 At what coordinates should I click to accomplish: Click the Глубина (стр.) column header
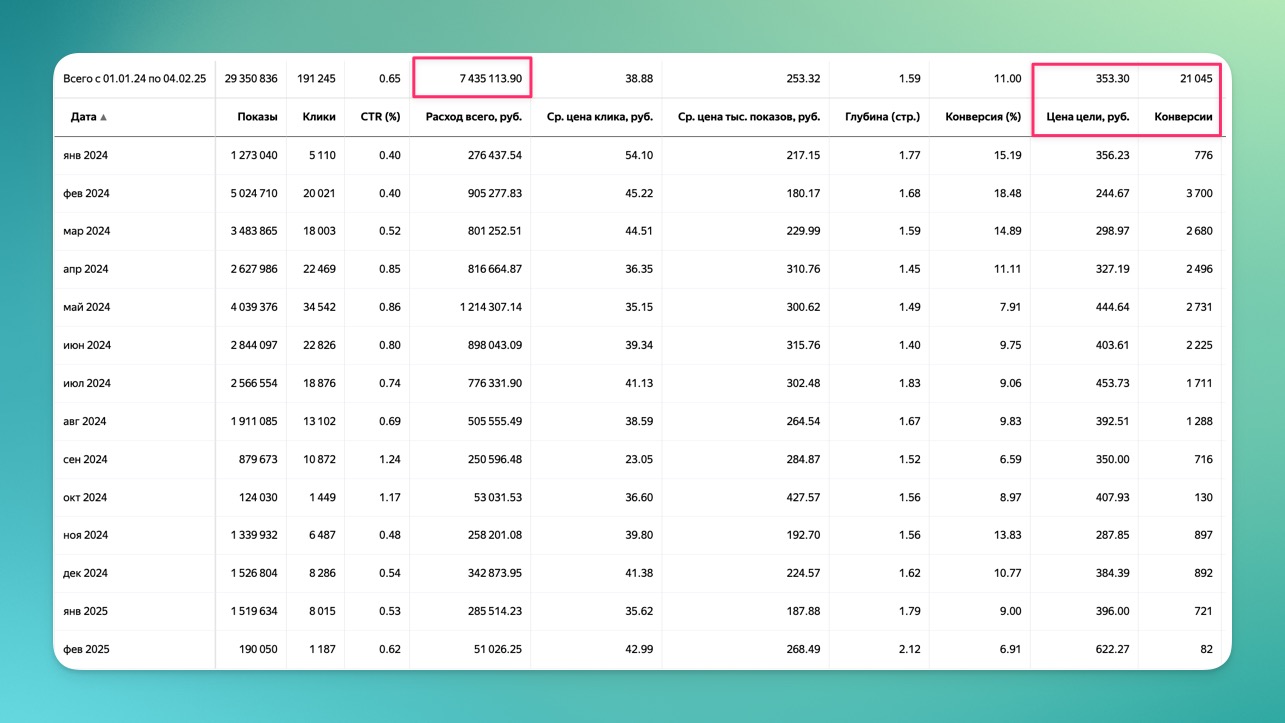(x=882, y=117)
